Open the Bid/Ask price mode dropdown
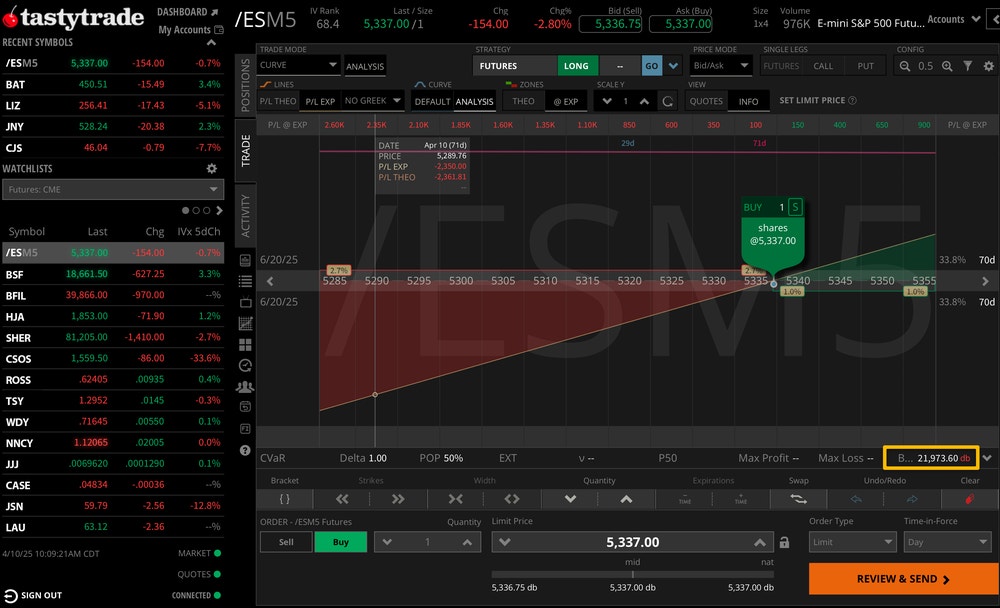Image resolution: width=1000 pixels, height=608 pixels. coord(721,65)
